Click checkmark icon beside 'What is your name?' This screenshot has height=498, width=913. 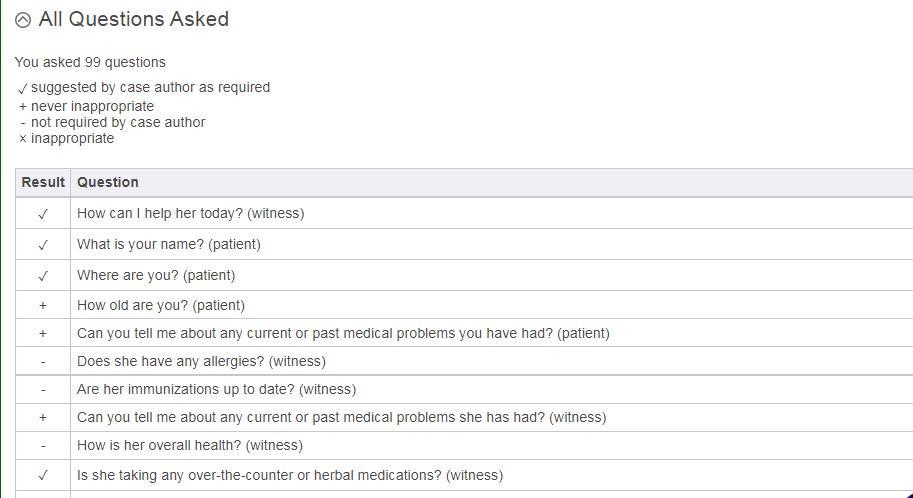43,245
